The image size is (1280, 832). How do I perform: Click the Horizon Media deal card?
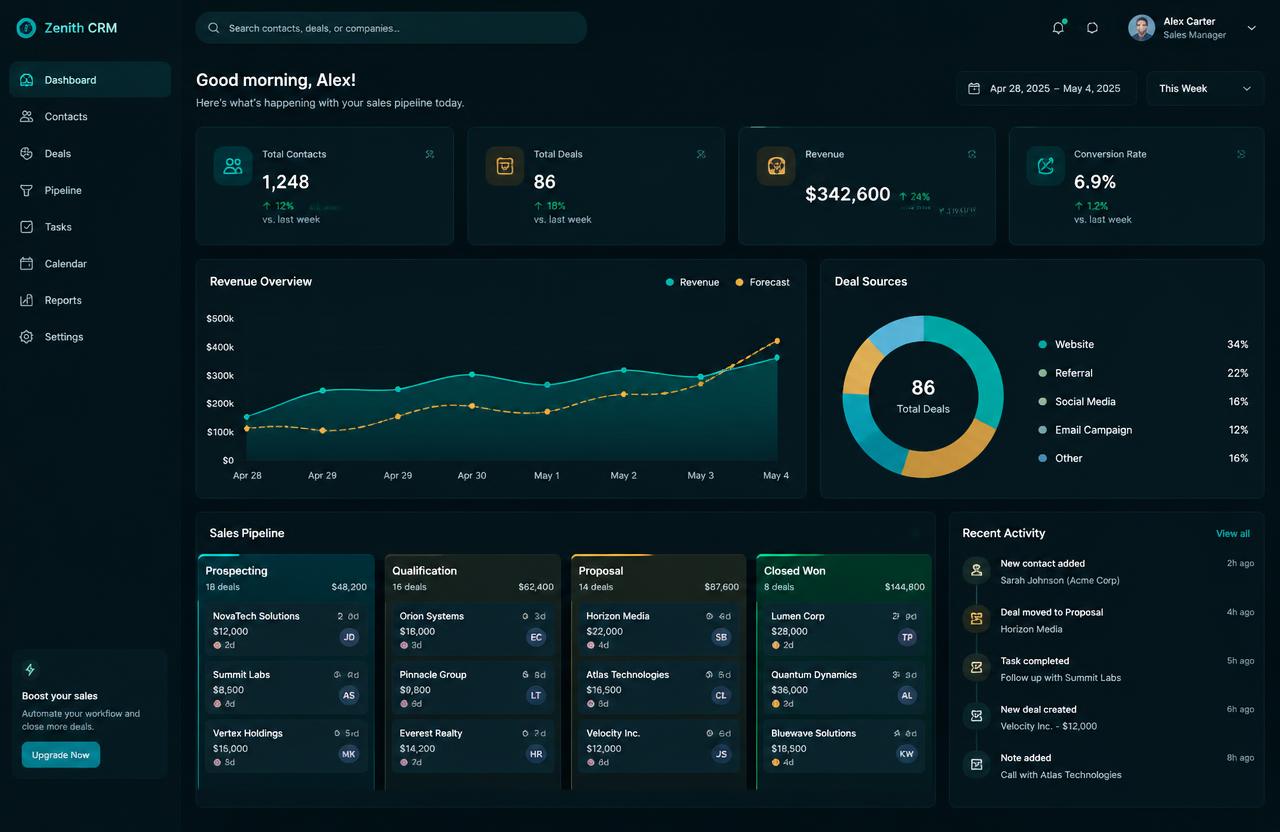tap(659, 629)
